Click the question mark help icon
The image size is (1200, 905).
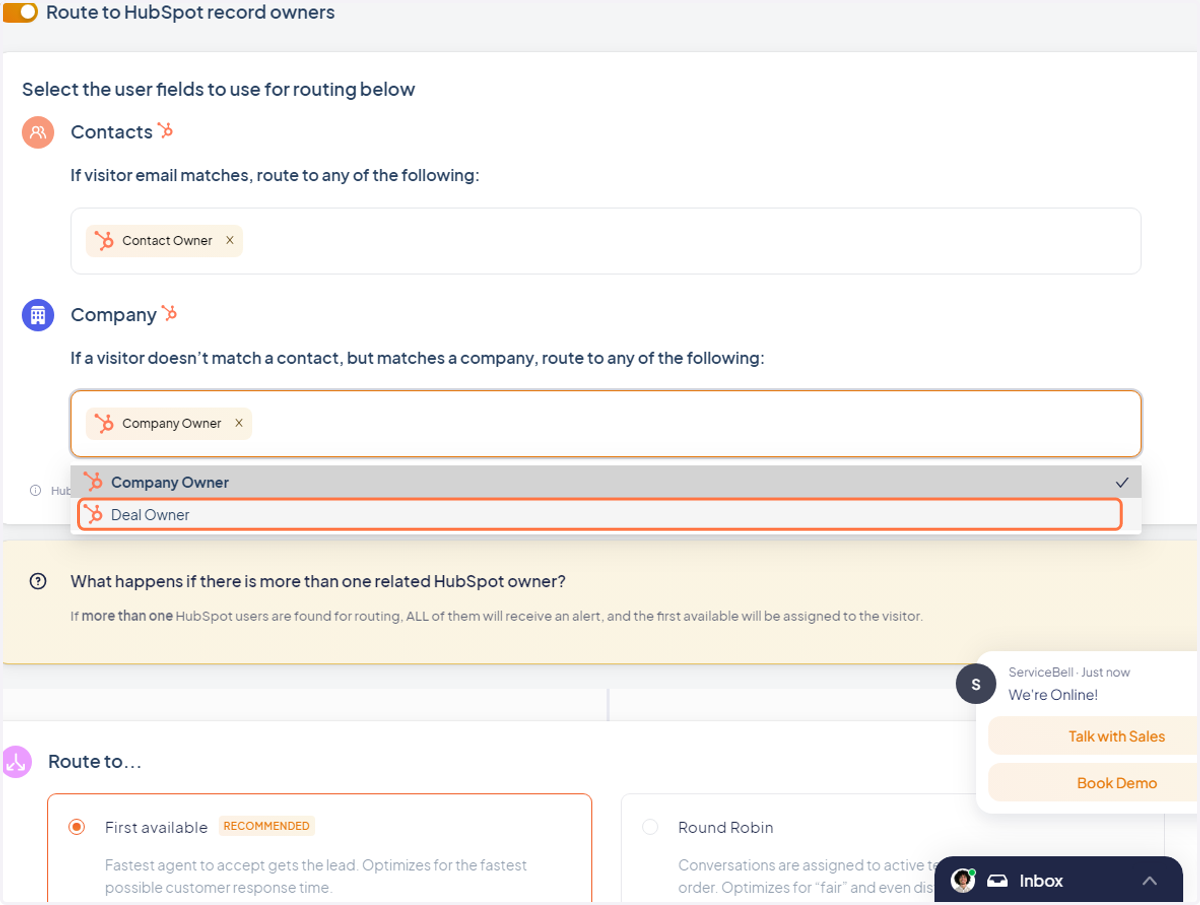[38, 581]
